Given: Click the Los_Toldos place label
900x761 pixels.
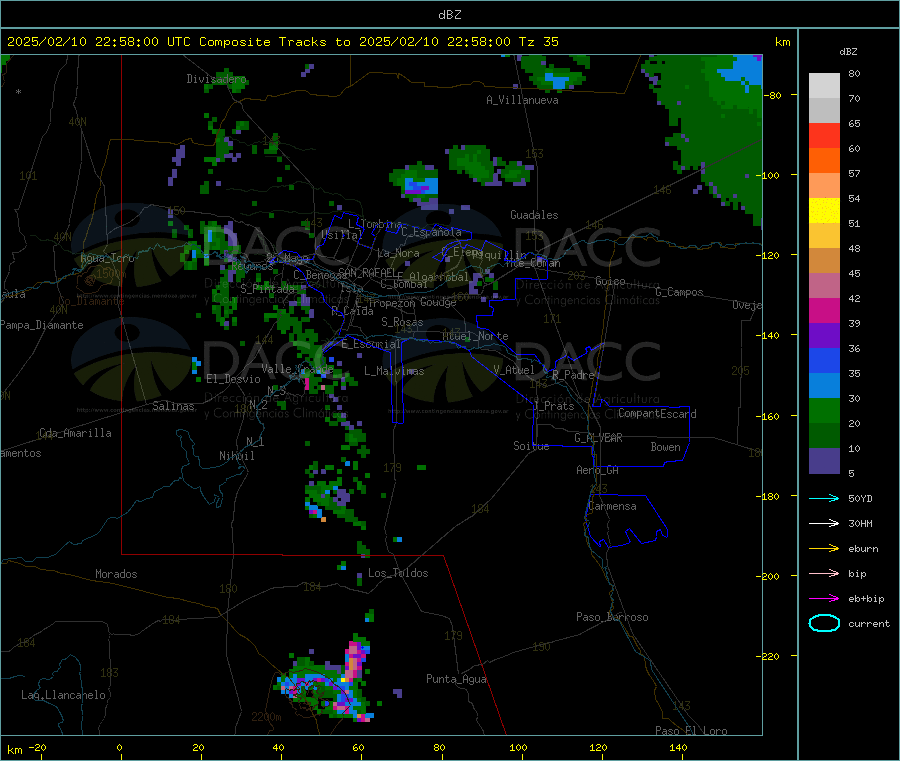Looking at the screenshot, I should (x=398, y=573).
